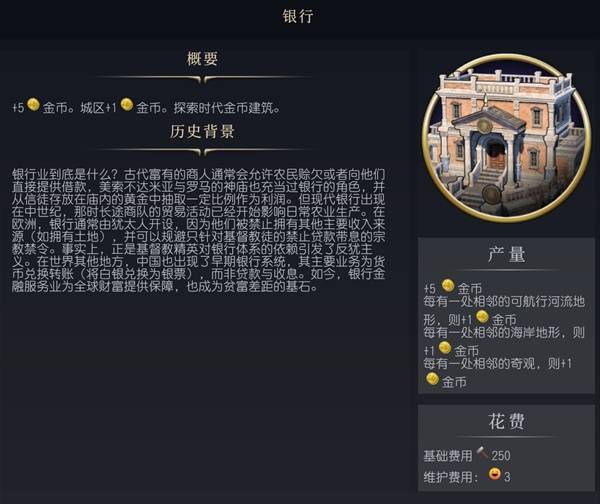
Task: Click the history line starting 欧洲，银行通常由犹太人
Action: (198, 224)
